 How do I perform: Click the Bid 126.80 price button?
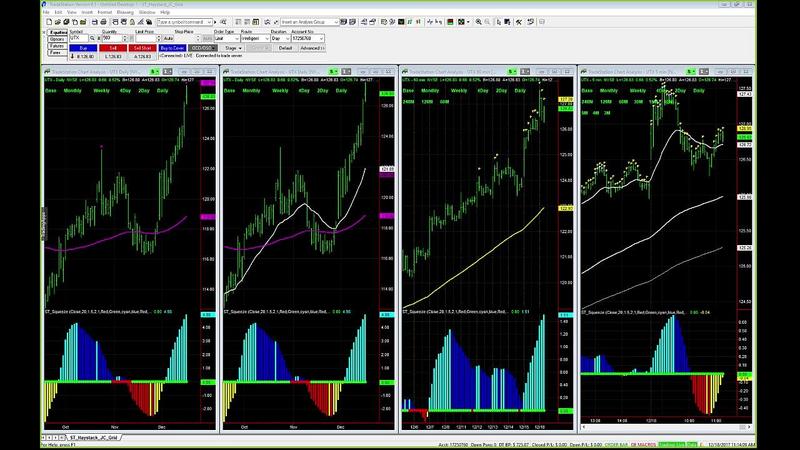[83, 56]
